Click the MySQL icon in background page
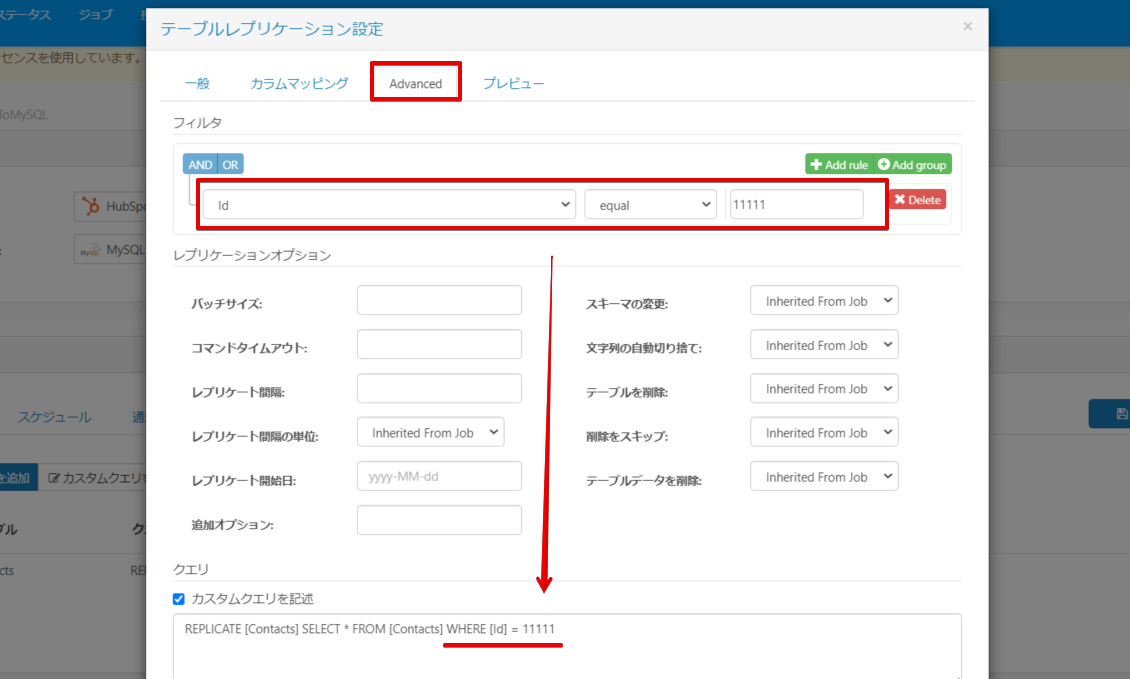The width and height of the screenshot is (1130, 679). click(90, 250)
